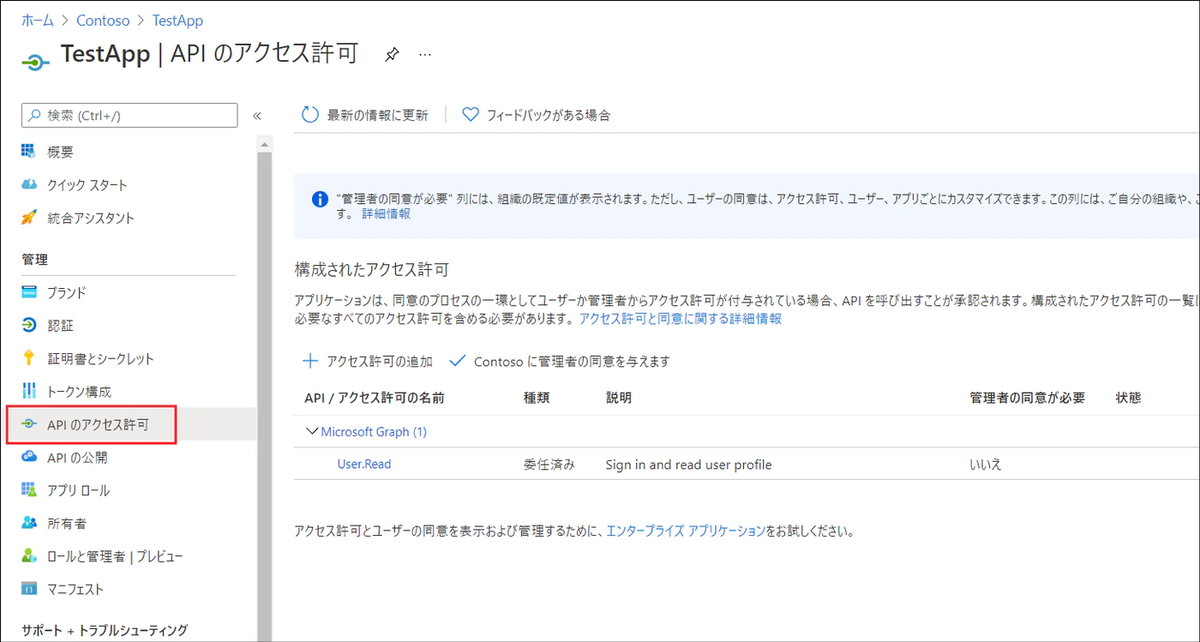
Task: Collapse the sidebar using the « chevron
Action: (x=257, y=114)
